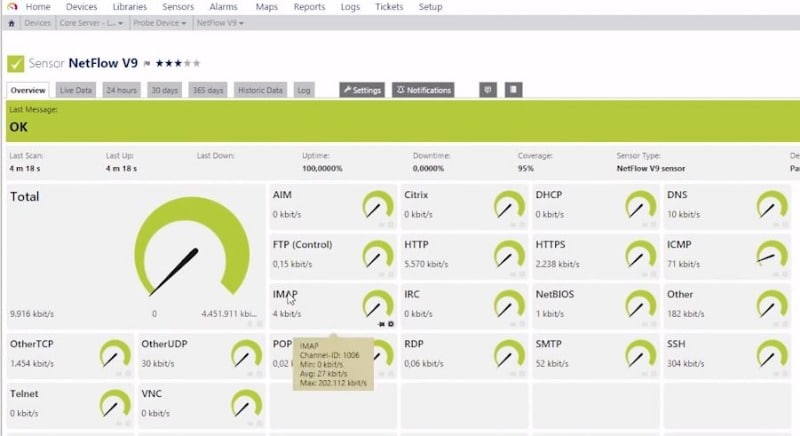Image resolution: width=800 pixels, height=436 pixels.
Task: Switch to the Log tab
Action: click(304, 90)
